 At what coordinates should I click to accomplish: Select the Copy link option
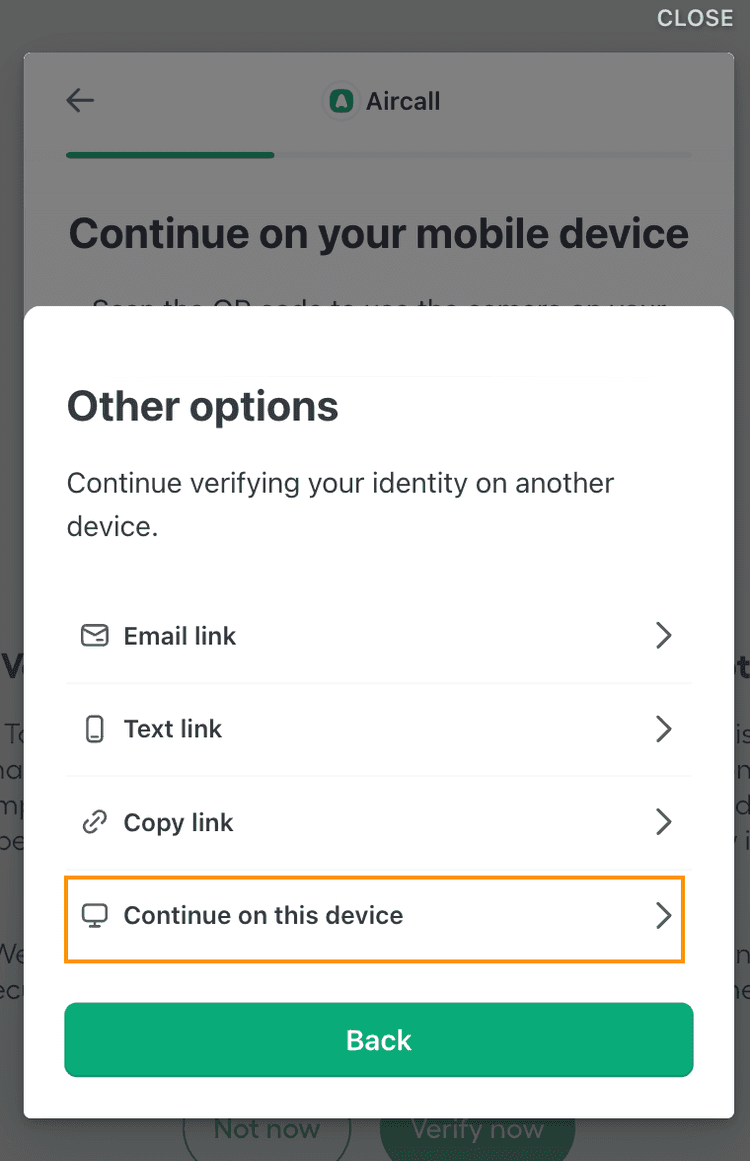point(178,823)
